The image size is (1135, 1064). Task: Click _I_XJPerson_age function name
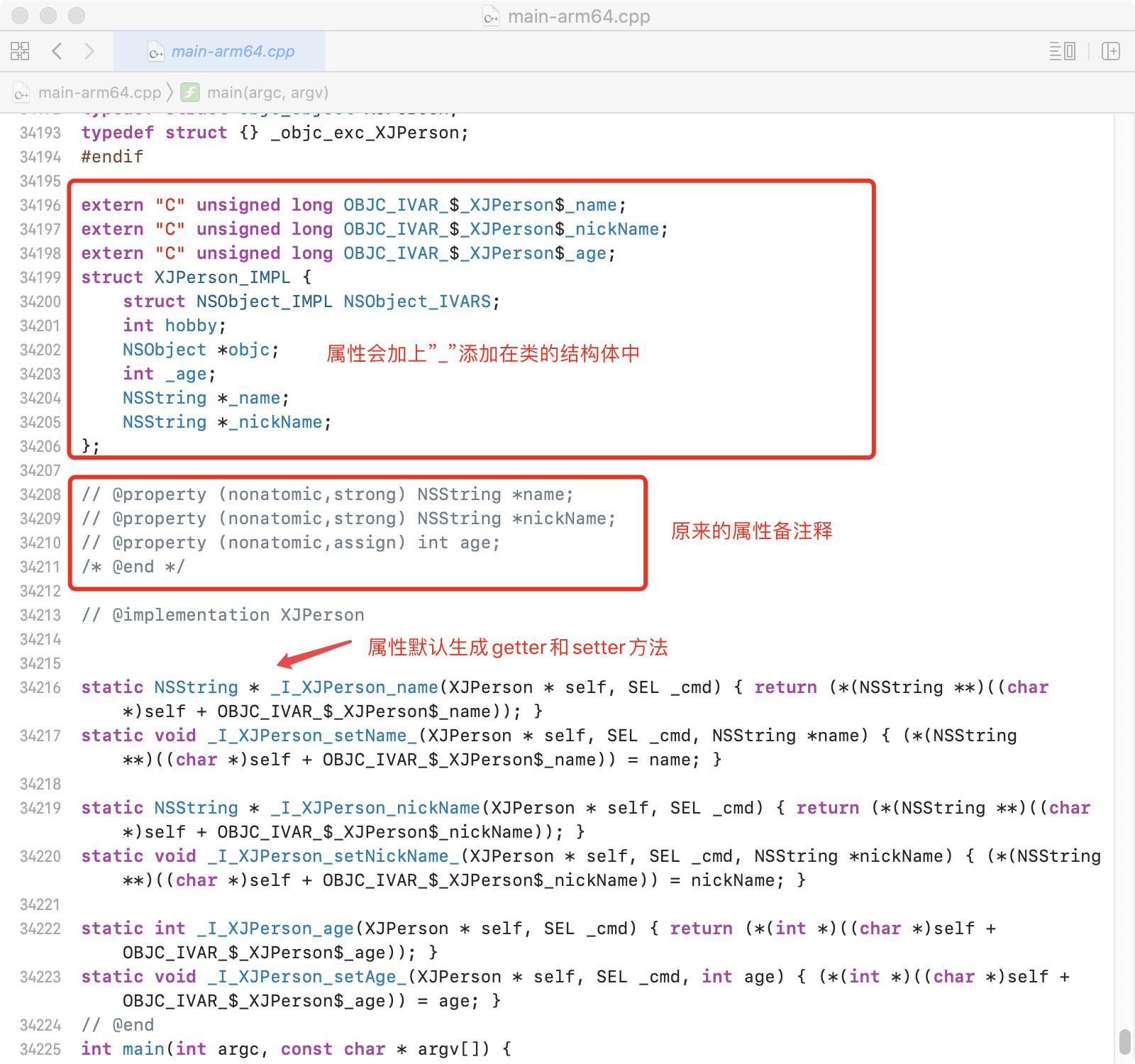pos(275,929)
